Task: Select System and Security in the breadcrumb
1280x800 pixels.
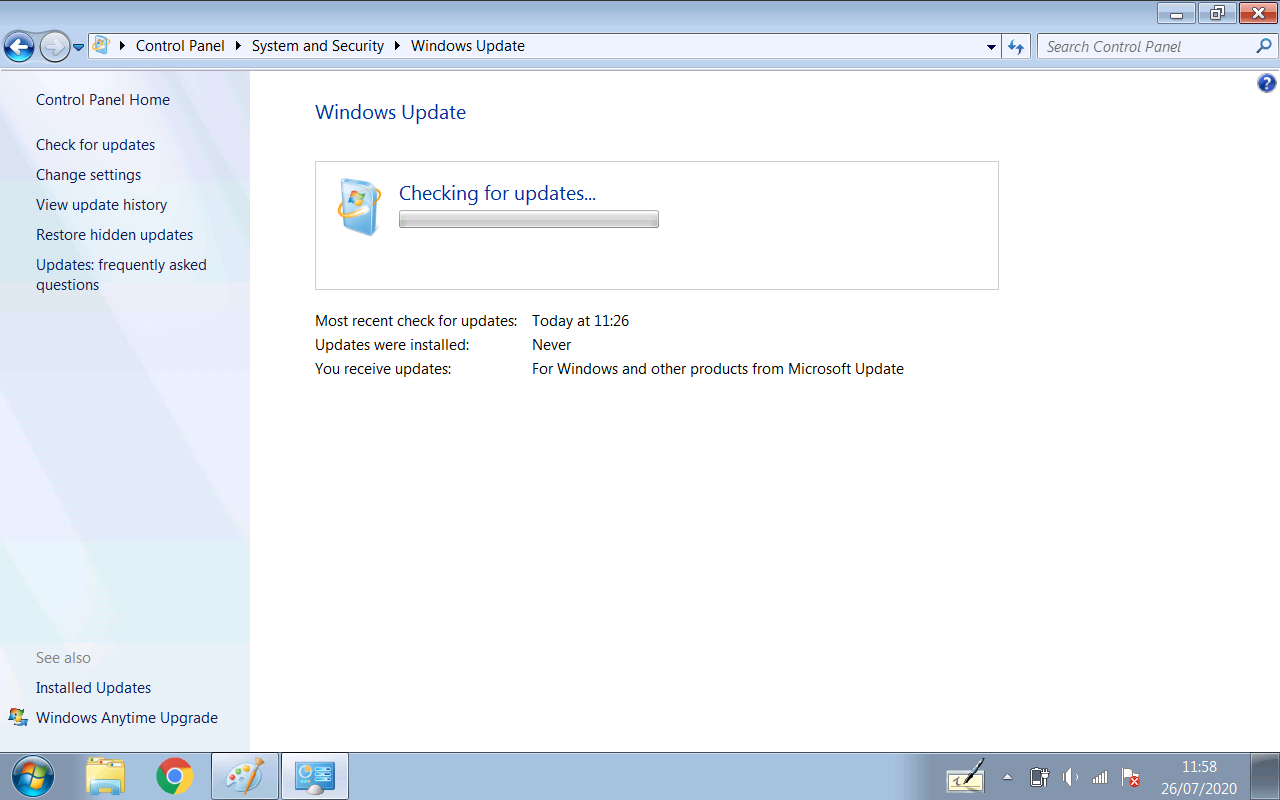Action: pos(317,46)
